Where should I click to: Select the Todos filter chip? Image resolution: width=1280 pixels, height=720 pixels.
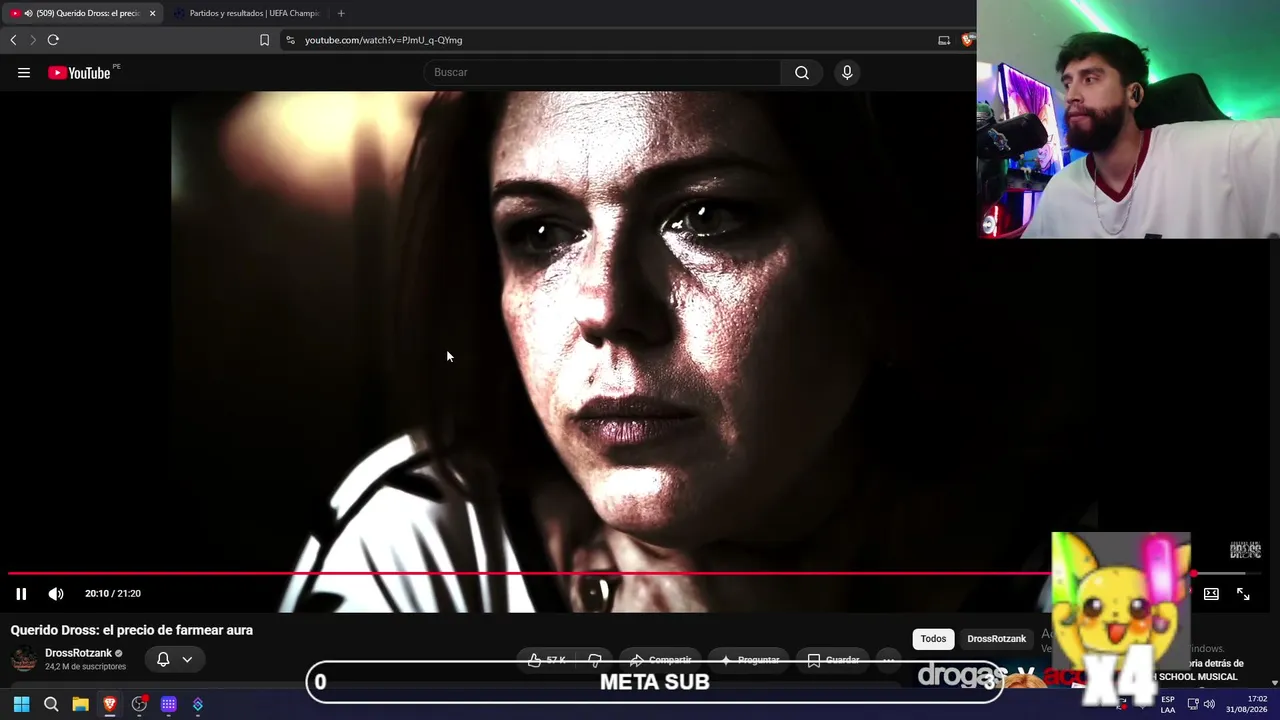click(x=933, y=639)
